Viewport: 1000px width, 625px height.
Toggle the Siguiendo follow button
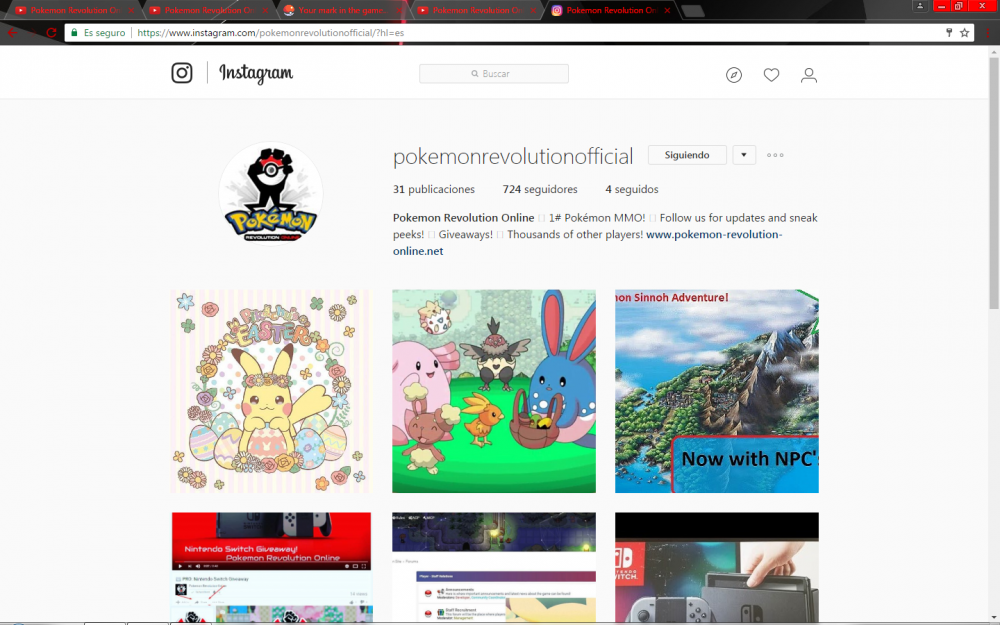pyautogui.click(x=687, y=155)
